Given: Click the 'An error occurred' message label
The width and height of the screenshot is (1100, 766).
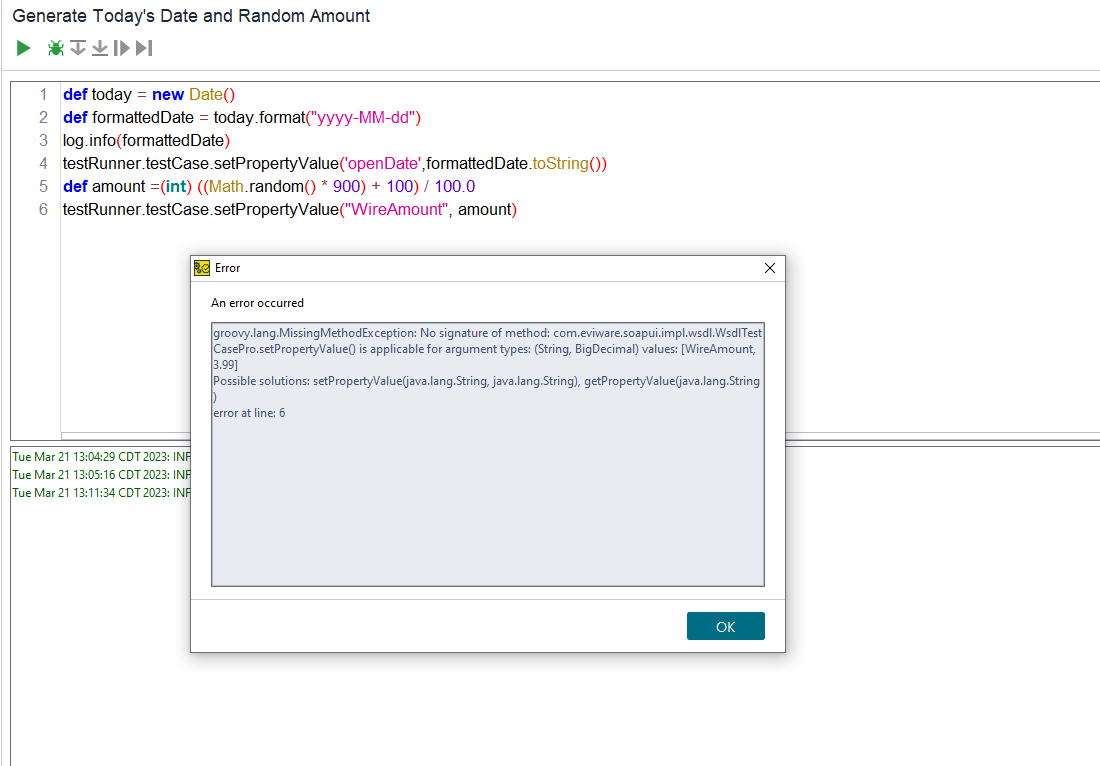Looking at the screenshot, I should coord(257,303).
